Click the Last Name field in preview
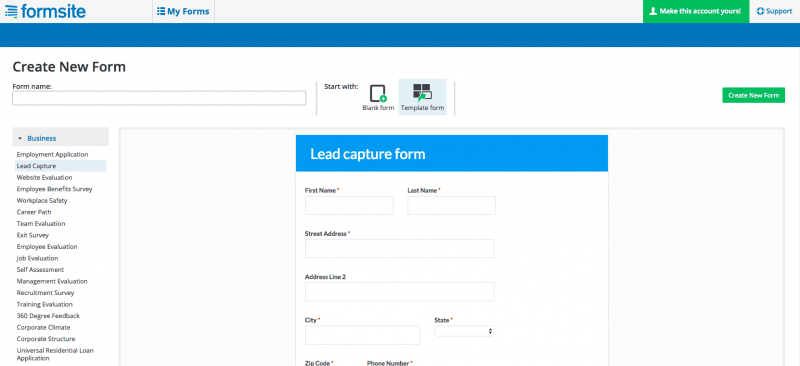 pyautogui.click(x=452, y=206)
